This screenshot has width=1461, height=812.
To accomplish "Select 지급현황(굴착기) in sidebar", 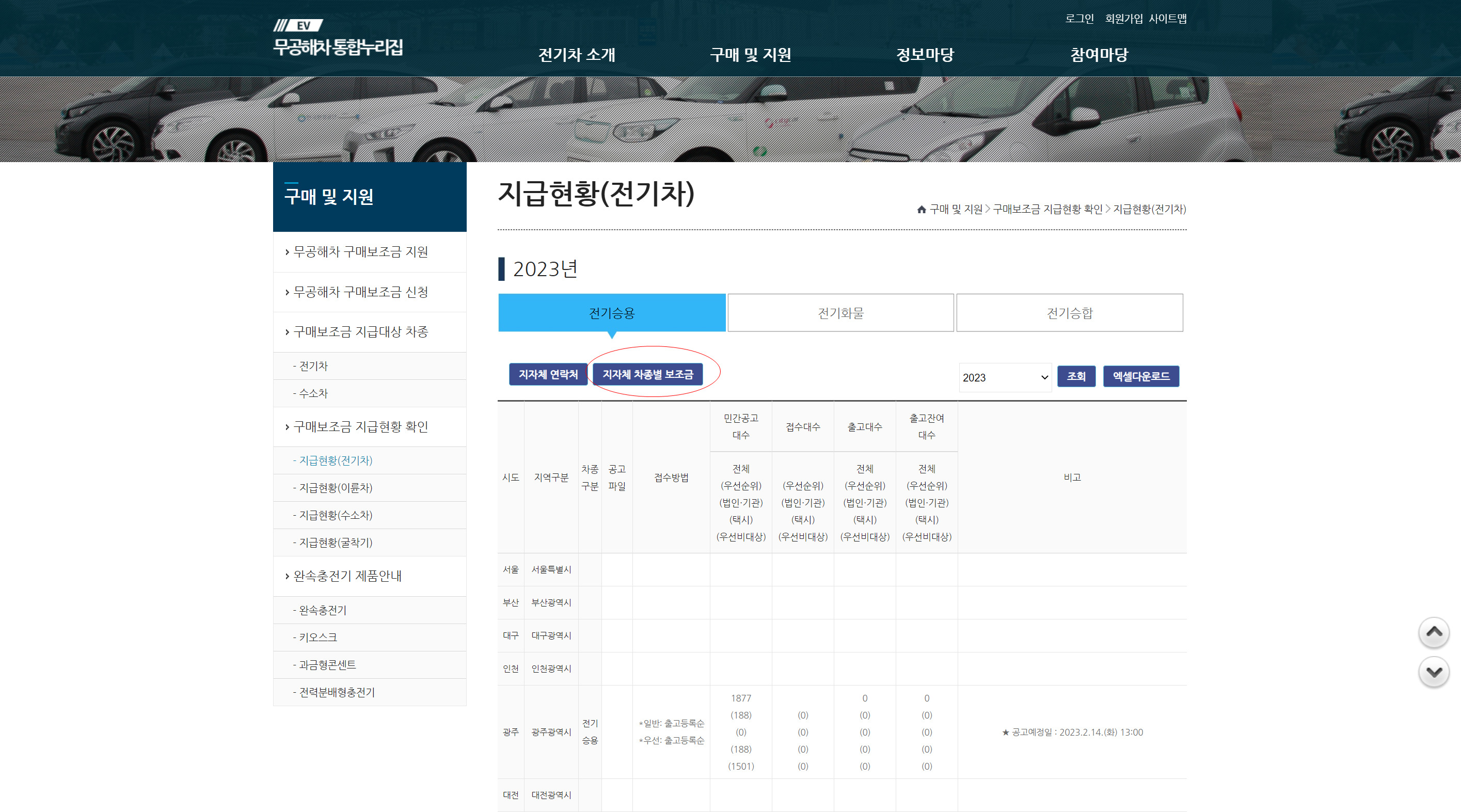I will click(x=370, y=543).
